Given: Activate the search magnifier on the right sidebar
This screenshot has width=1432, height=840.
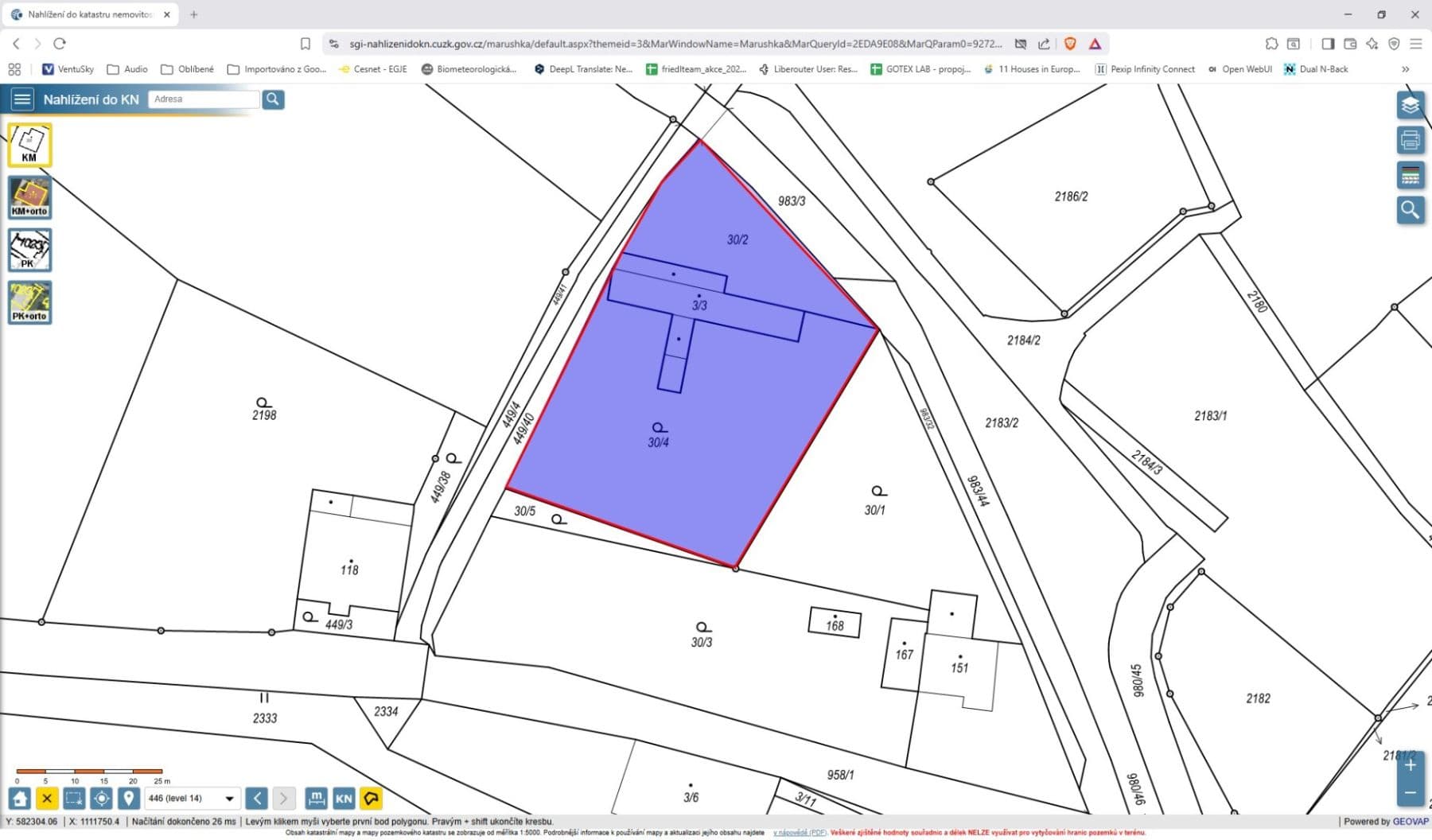Looking at the screenshot, I should 1410,211.
